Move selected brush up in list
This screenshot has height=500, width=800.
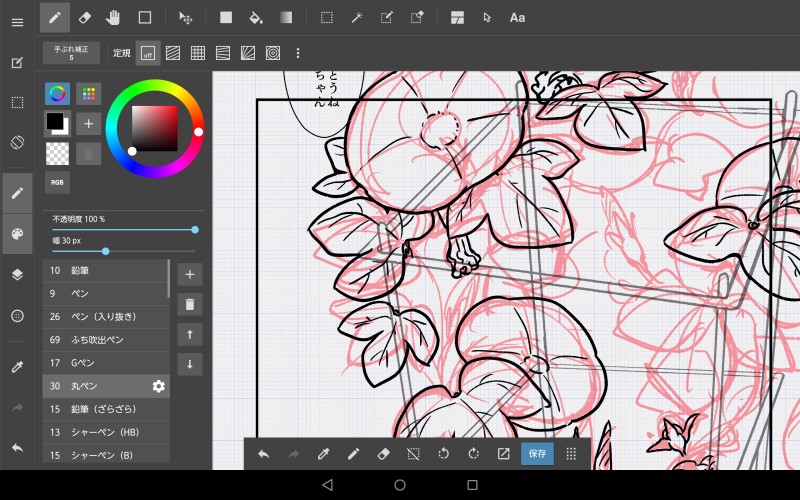tap(190, 335)
